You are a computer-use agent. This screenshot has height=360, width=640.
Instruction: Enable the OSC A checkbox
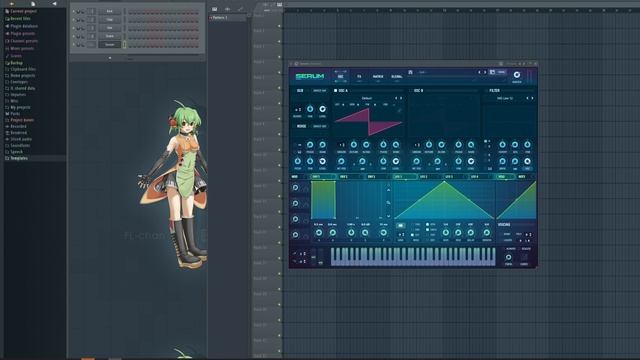point(336,91)
